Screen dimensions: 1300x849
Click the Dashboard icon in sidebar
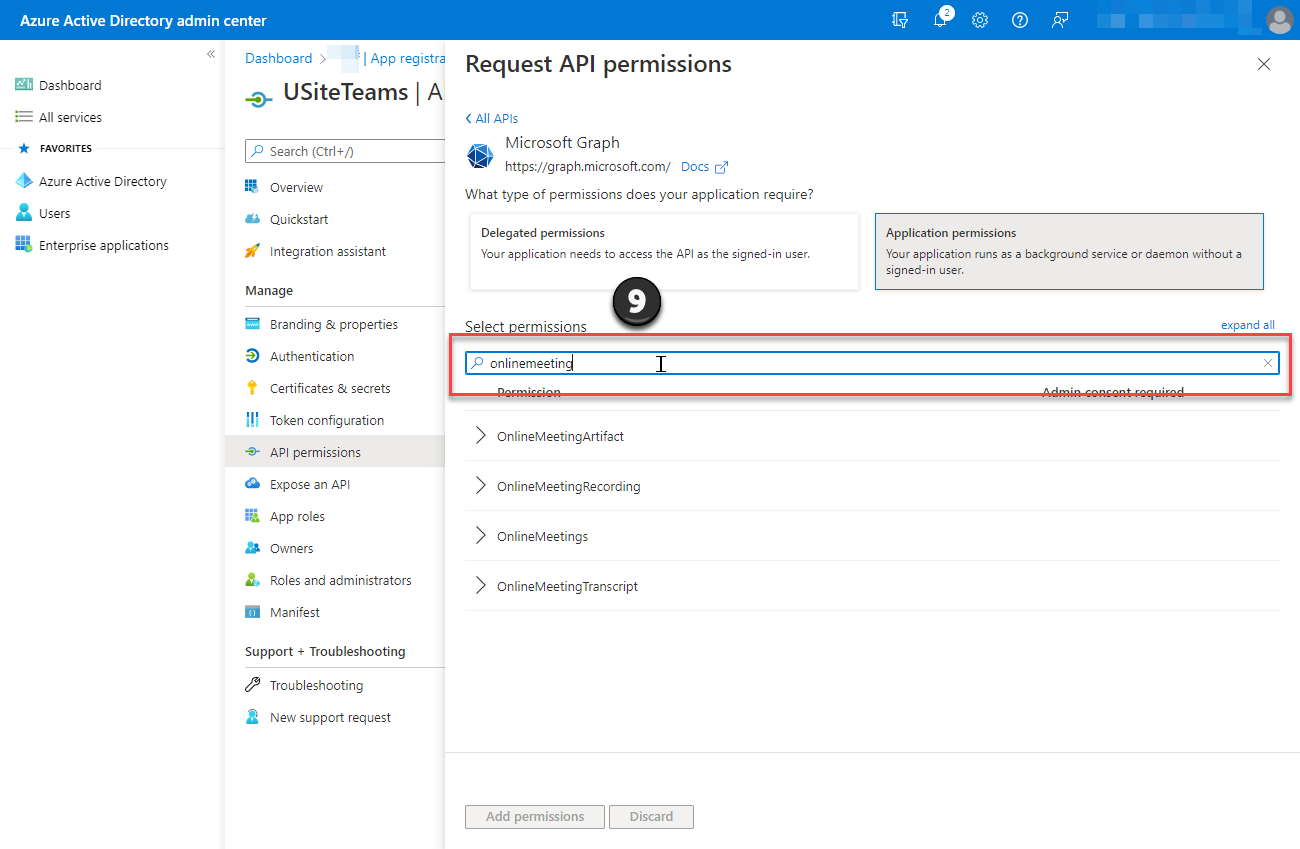[x=24, y=85]
